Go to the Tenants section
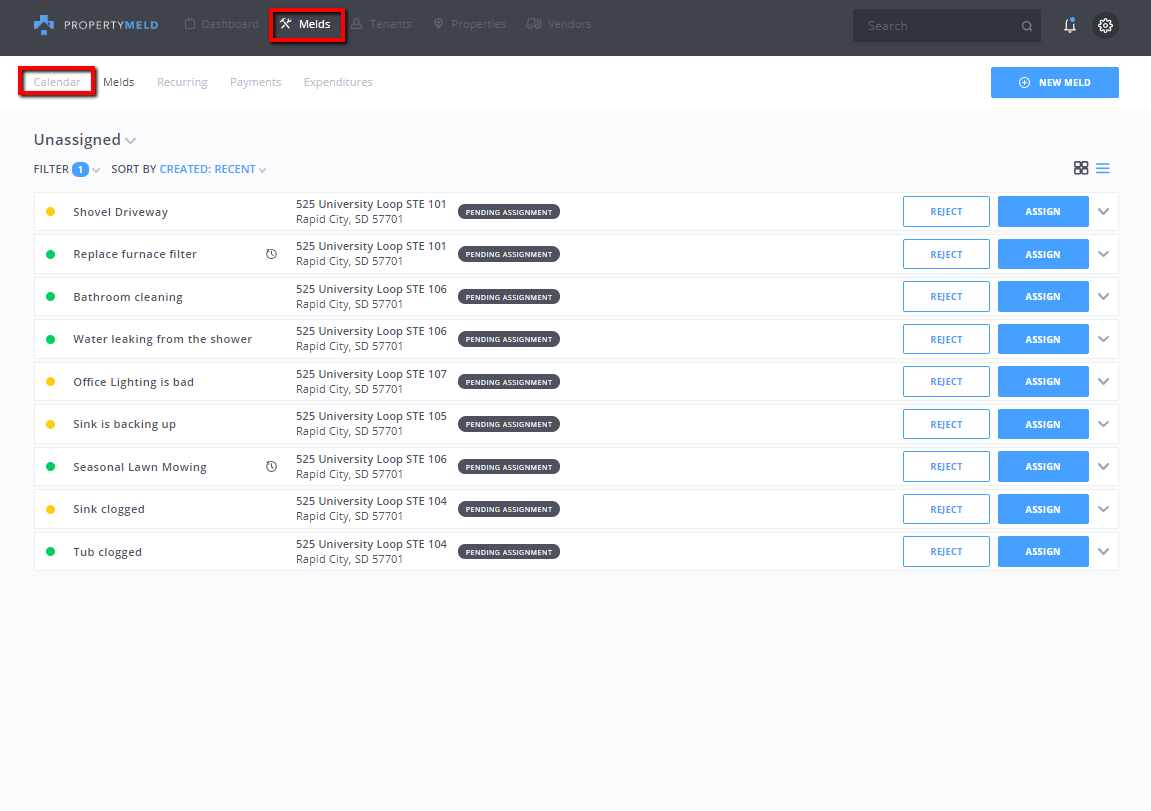The image size is (1151, 811). [x=381, y=24]
